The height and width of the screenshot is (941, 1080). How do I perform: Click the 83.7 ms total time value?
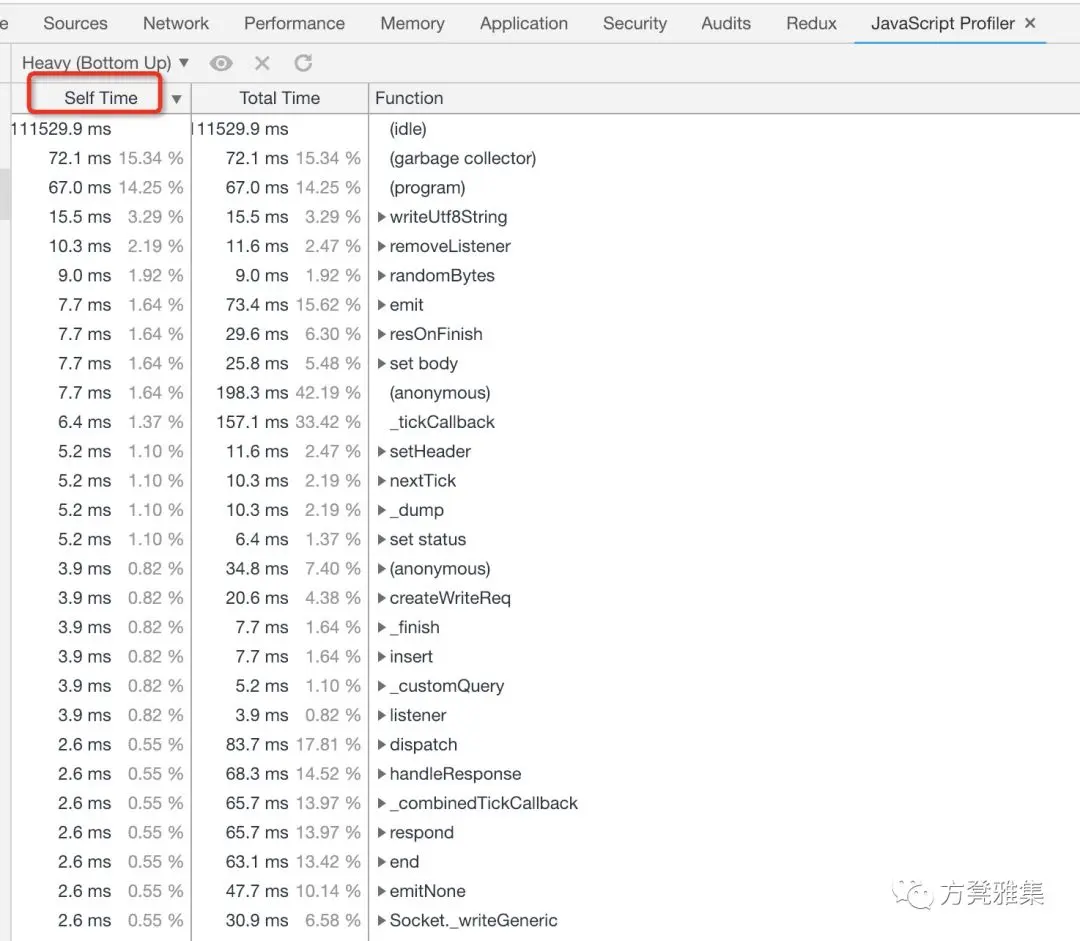(257, 745)
